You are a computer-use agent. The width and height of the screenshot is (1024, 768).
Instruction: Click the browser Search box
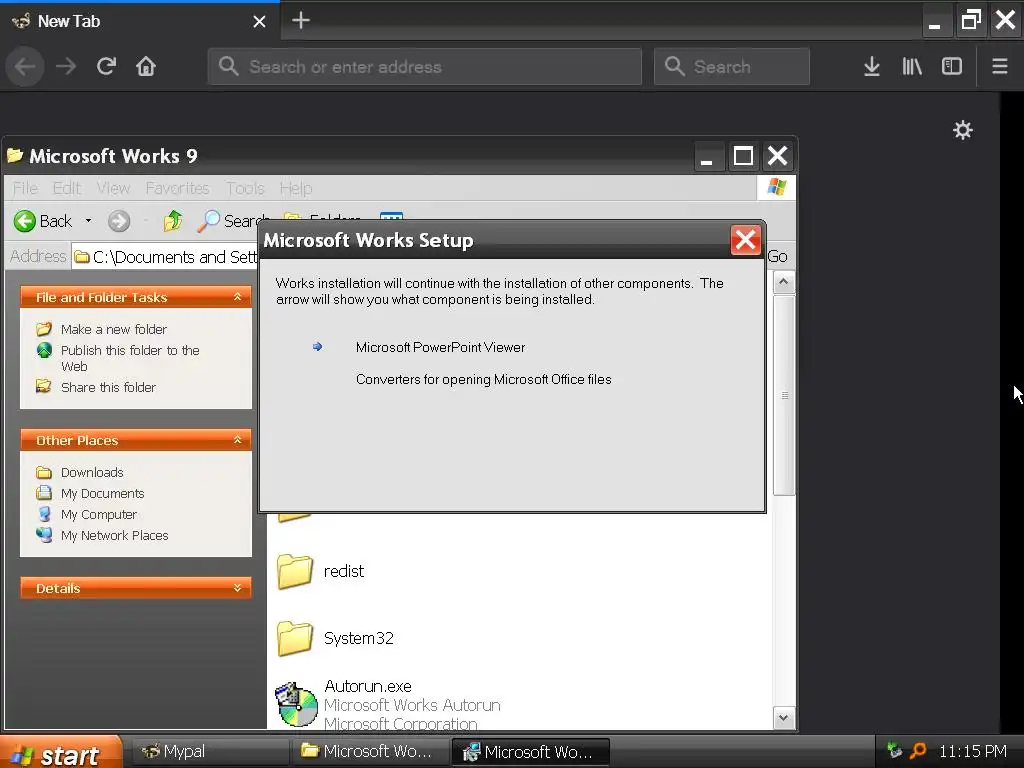point(731,67)
